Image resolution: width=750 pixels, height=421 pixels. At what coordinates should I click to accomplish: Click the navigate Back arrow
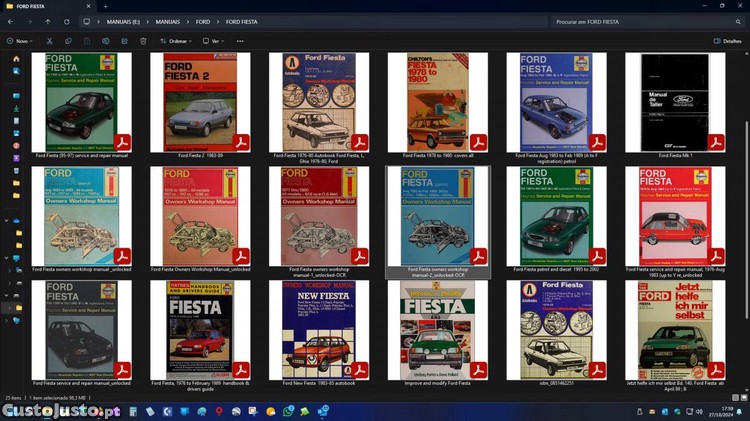12,21
